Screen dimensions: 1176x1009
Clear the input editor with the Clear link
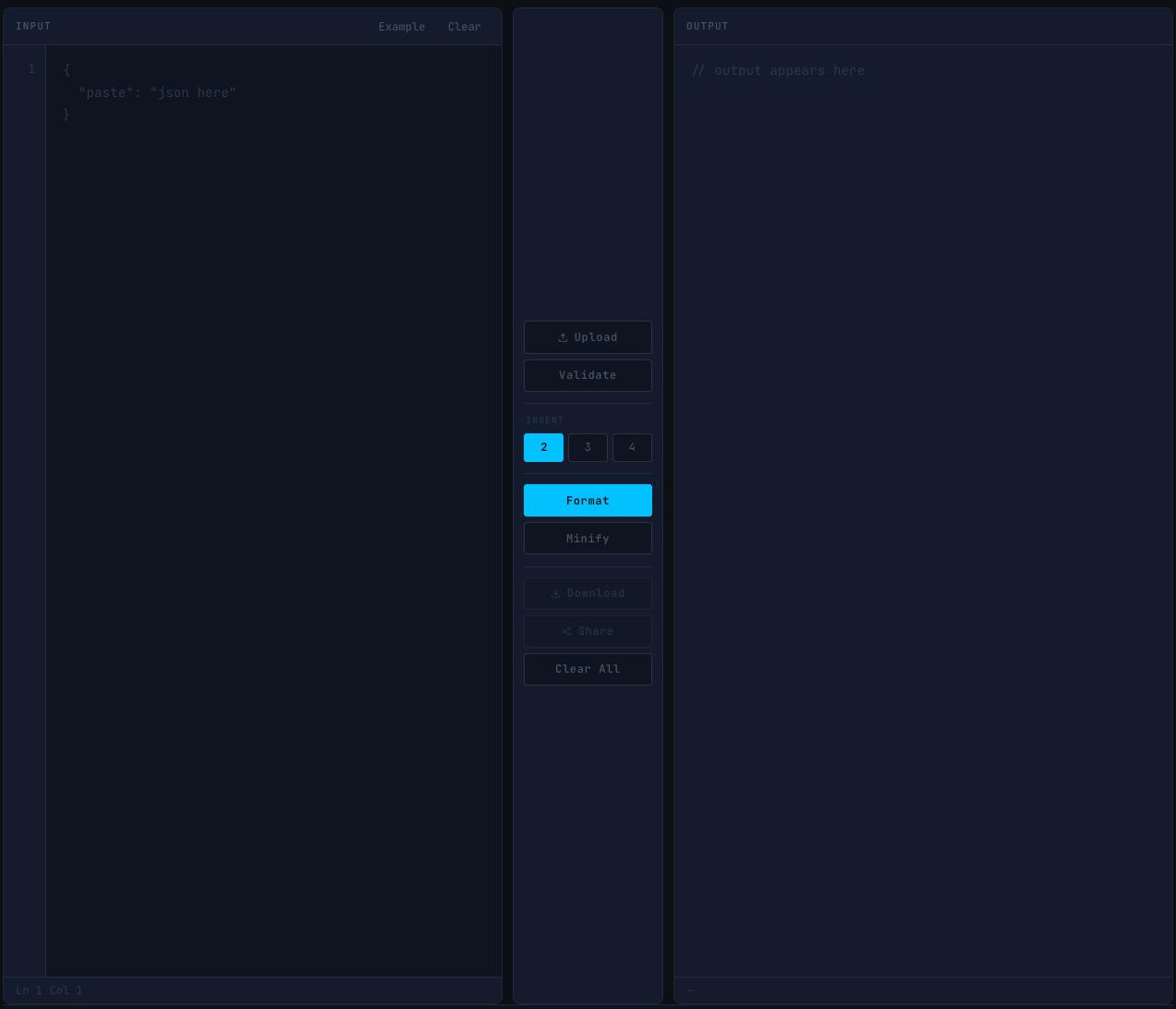click(x=464, y=27)
